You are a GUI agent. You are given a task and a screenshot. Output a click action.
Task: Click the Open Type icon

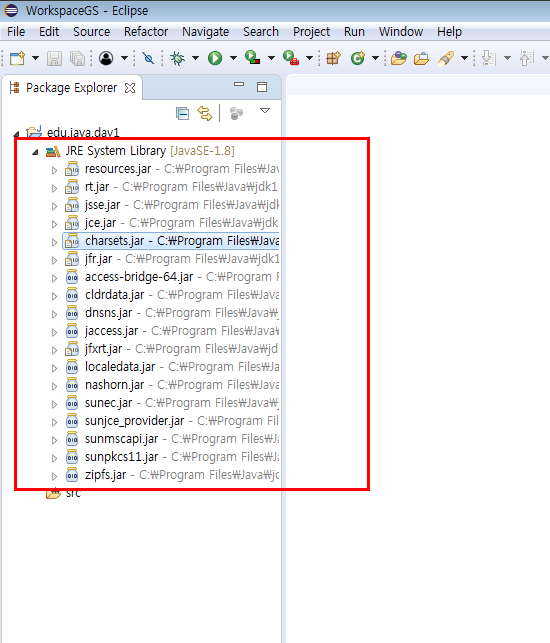pyautogui.click(x=399, y=58)
